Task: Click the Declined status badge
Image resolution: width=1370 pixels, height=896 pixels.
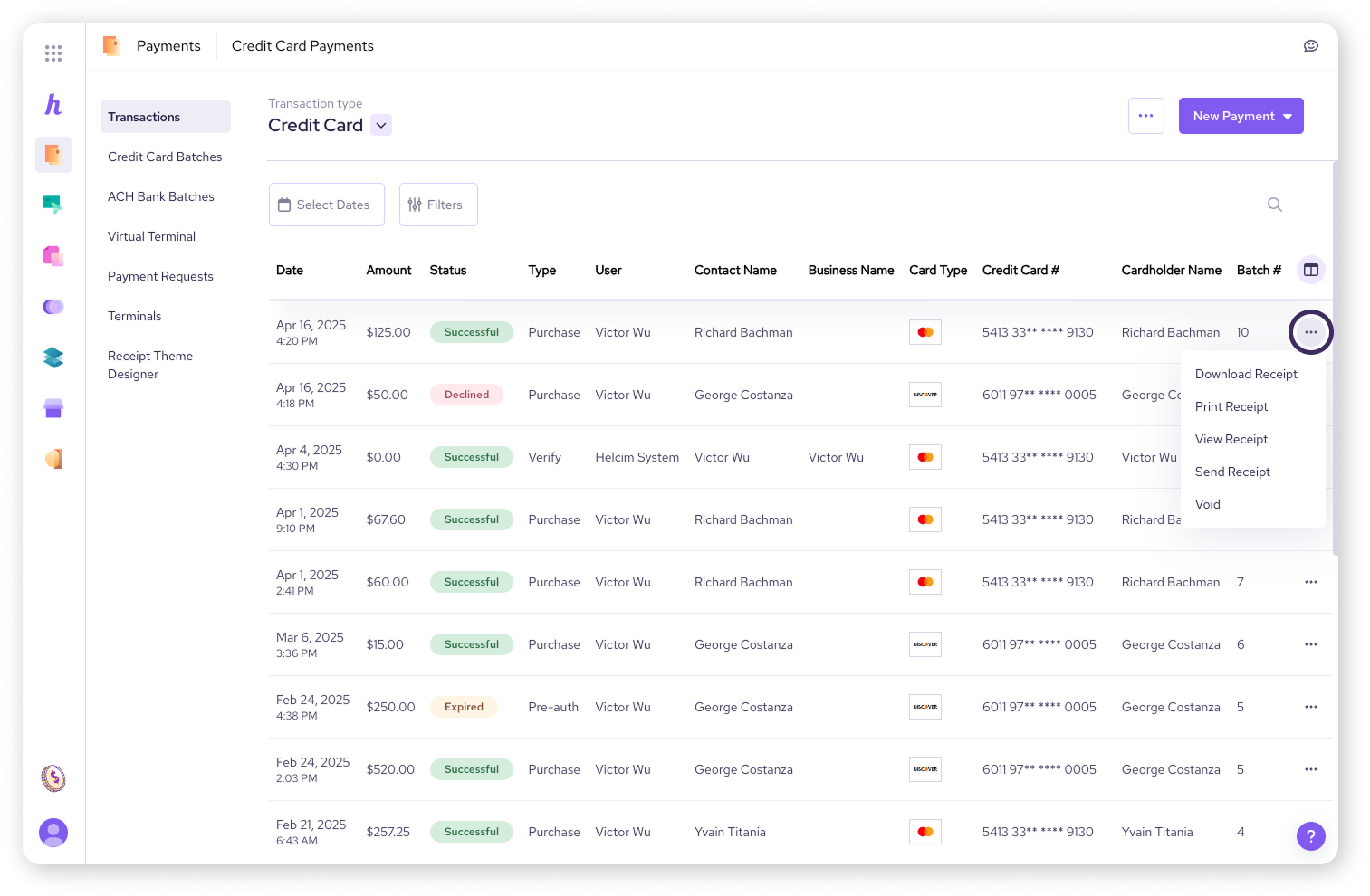Action: (466, 395)
